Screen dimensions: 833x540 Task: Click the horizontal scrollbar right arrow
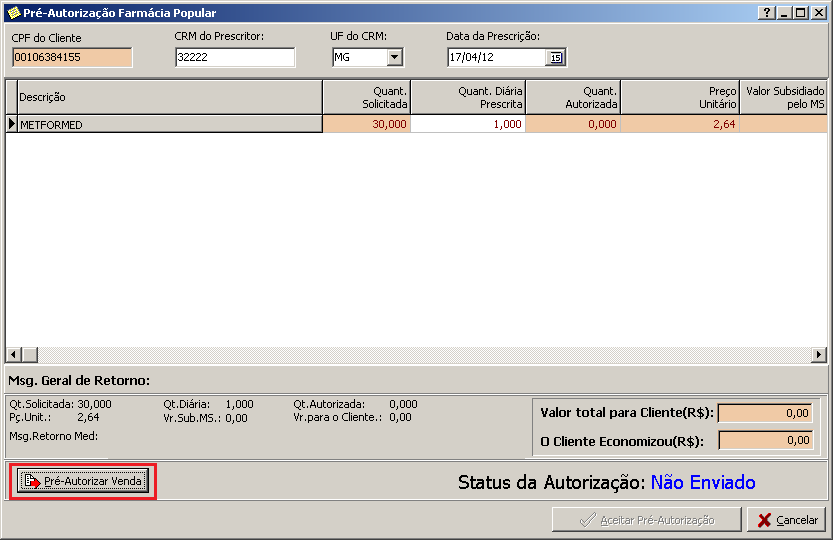click(x=819, y=355)
